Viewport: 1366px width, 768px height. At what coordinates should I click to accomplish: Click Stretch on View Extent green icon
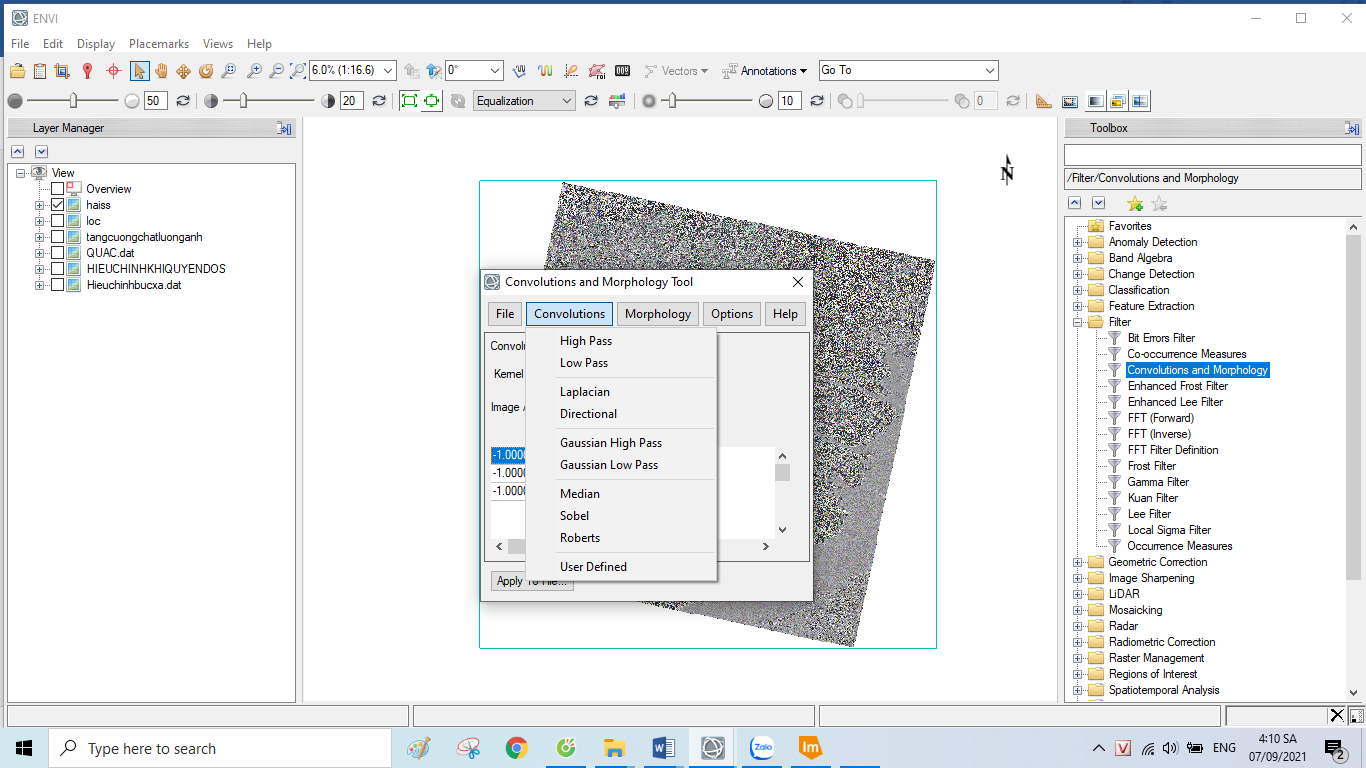tap(431, 101)
